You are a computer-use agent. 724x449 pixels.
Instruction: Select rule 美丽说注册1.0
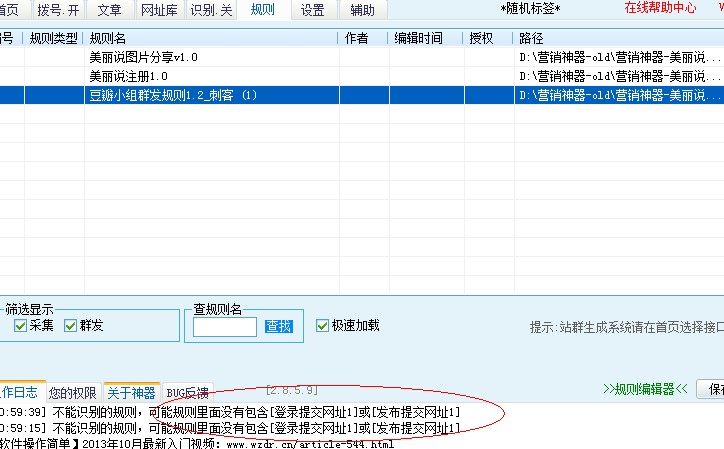(128, 76)
